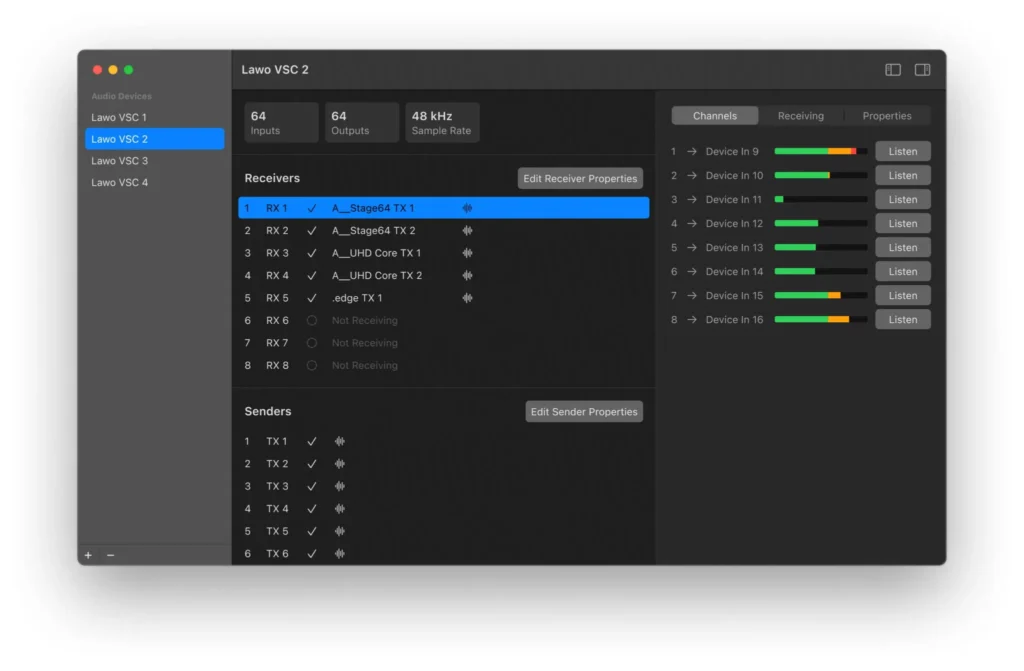
Task: Toggle the empty status circle on RX 6
Action: pos(312,321)
